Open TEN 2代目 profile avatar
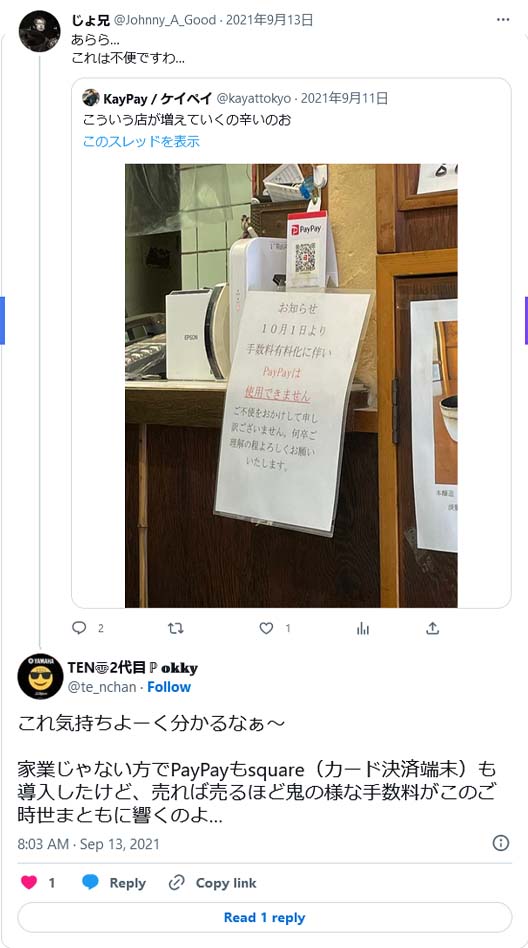Image resolution: width=528 pixels, height=948 pixels. 40,676
